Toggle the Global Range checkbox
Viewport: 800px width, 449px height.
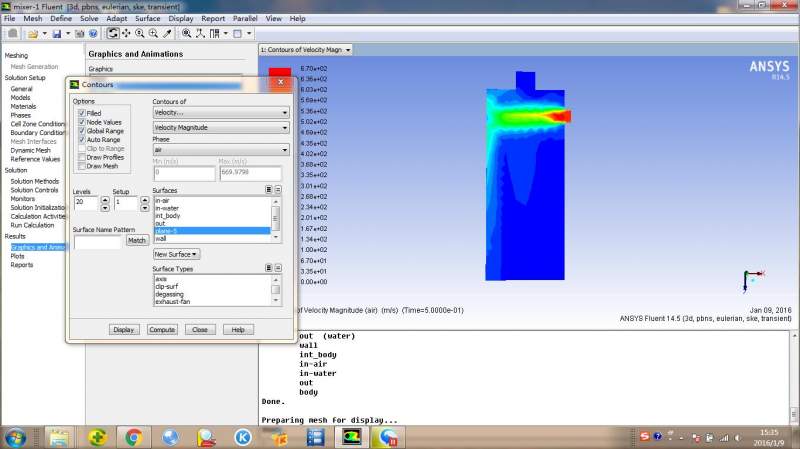coord(82,131)
